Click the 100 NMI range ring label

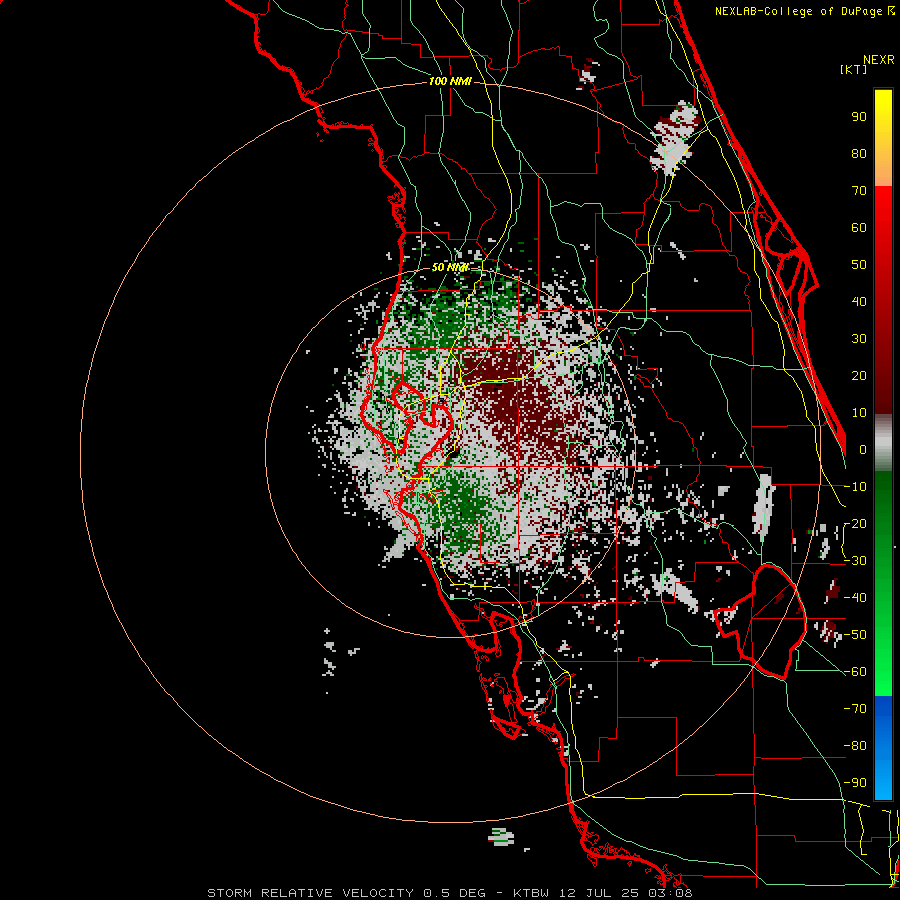[x=450, y=82]
